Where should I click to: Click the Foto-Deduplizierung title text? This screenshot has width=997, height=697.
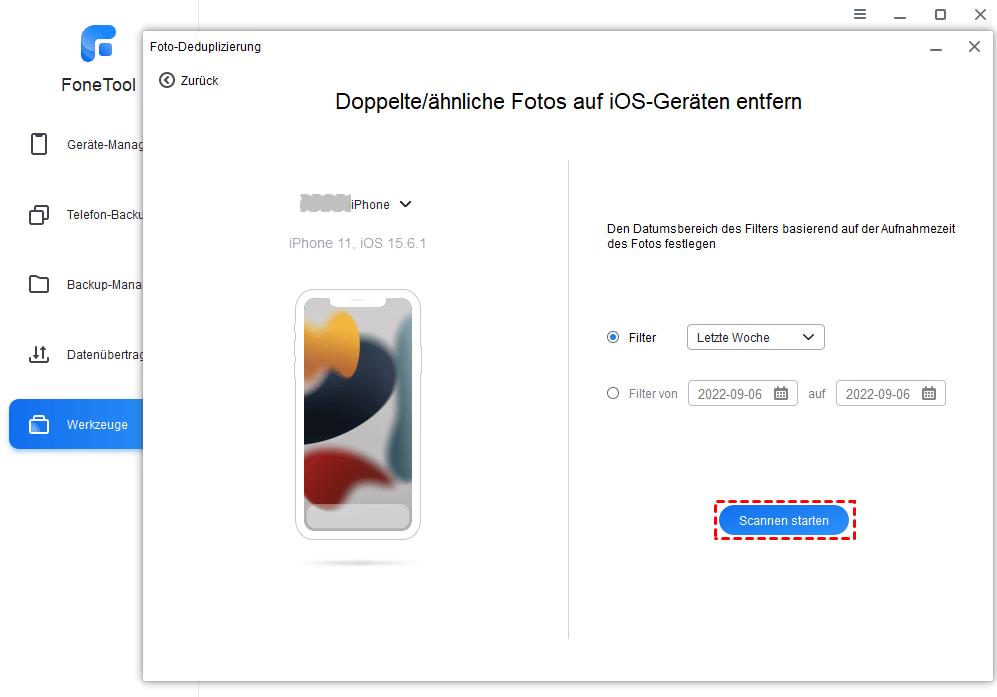point(205,47)
